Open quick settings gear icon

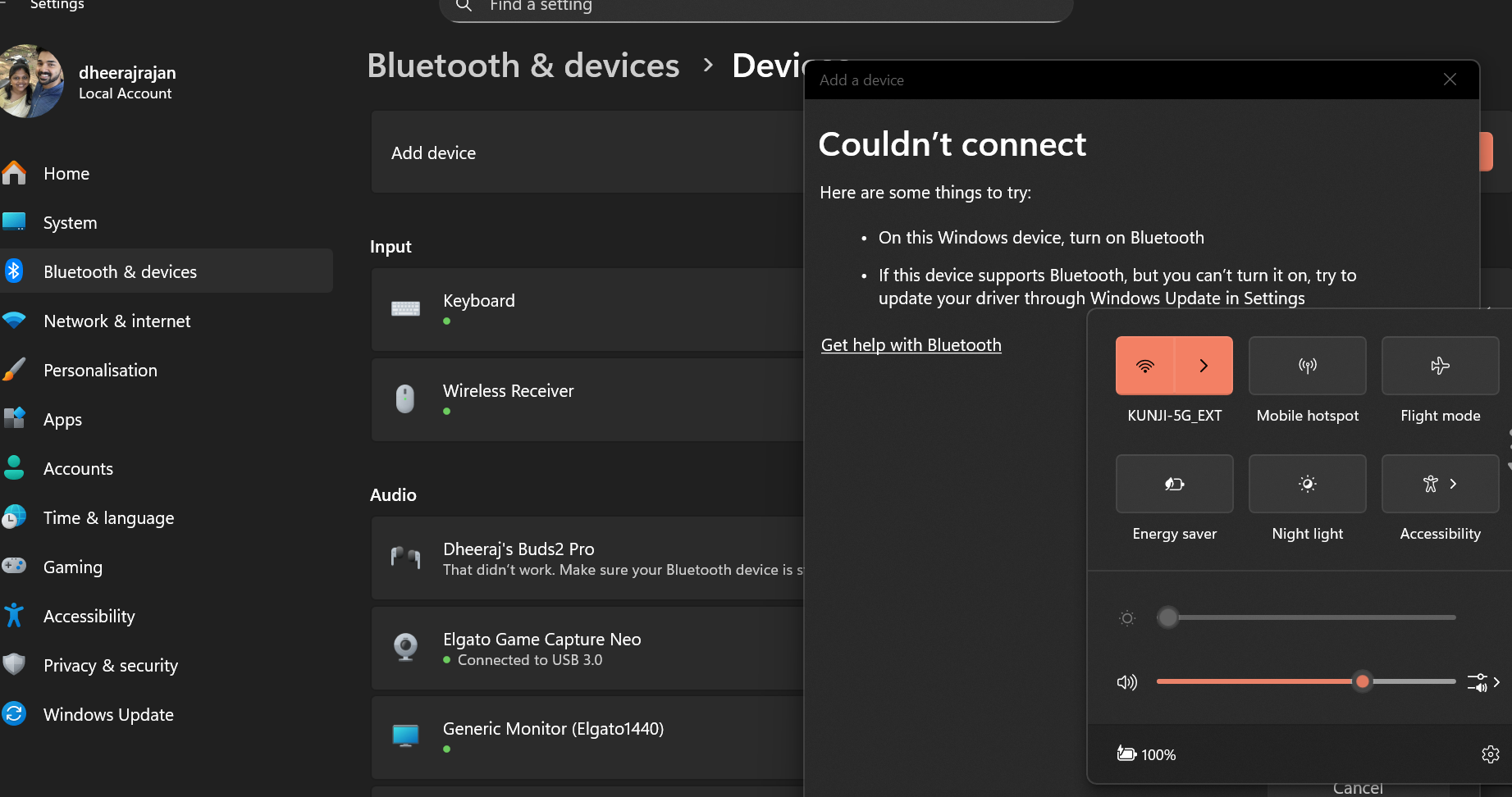[1491, 754]
